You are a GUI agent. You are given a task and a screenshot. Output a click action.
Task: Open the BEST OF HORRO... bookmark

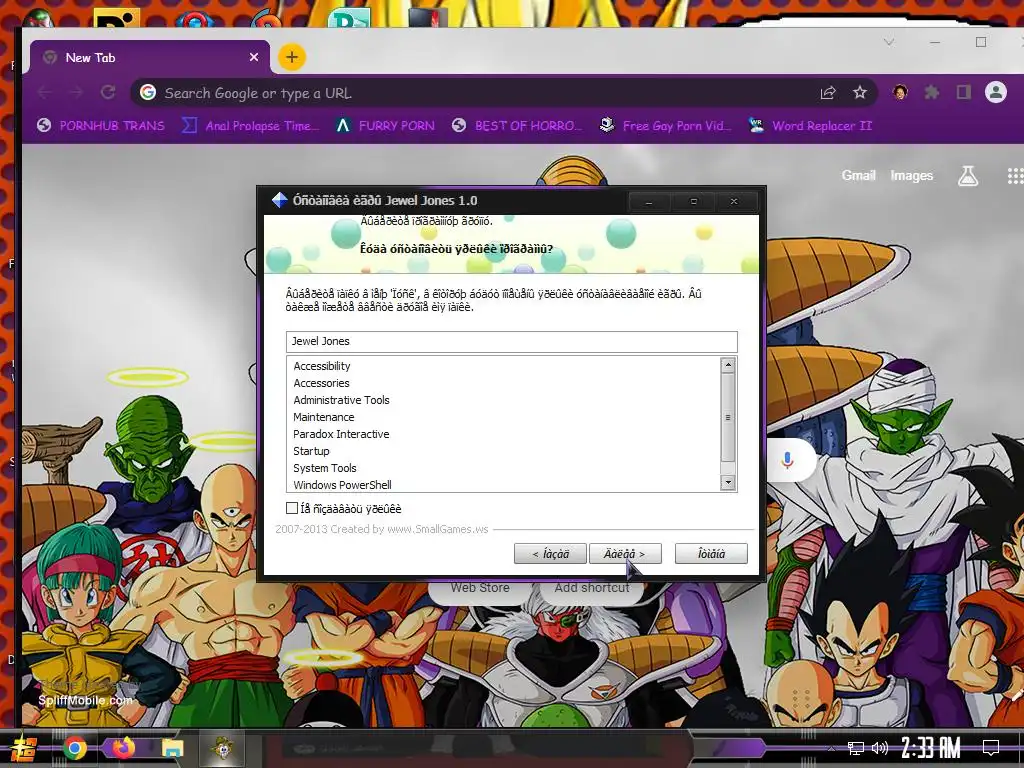point(517,125)
